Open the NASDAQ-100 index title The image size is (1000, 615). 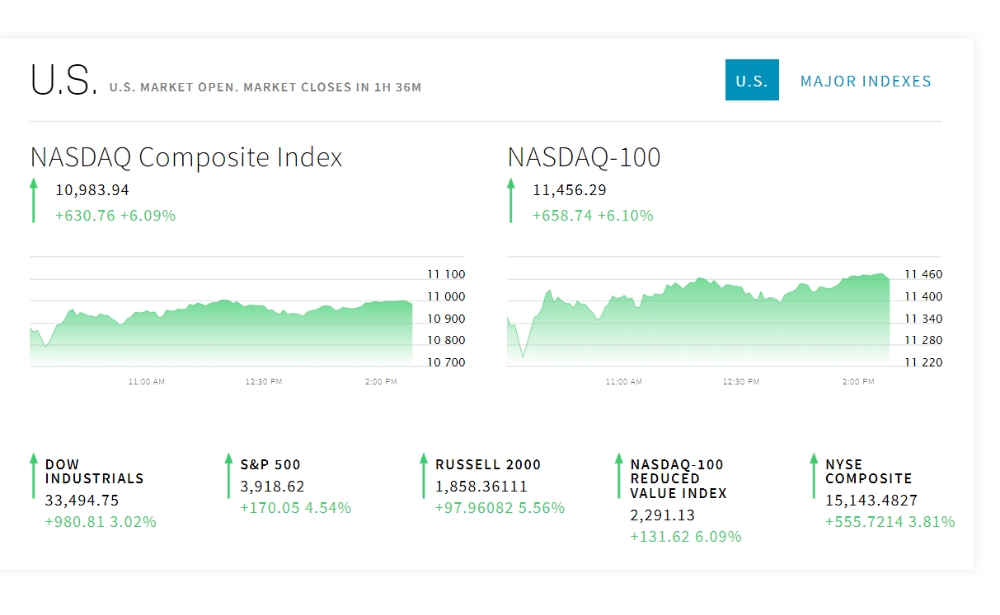click(x=584, y=157)
